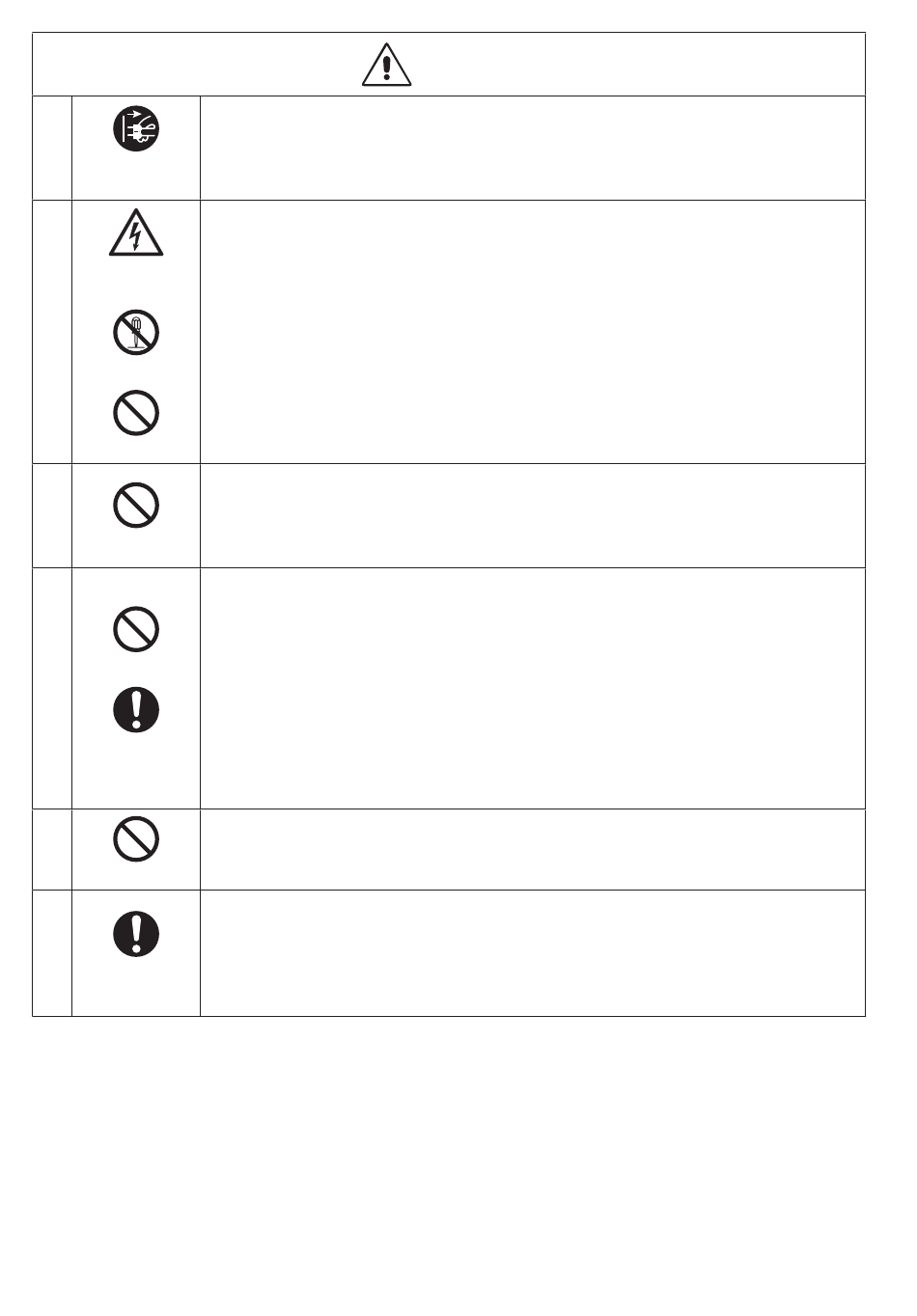This screenshot has width=917, height=1316.
Task: Click the blank cell right of the last-row exclamation icon
Action: (x=532, y=952)
